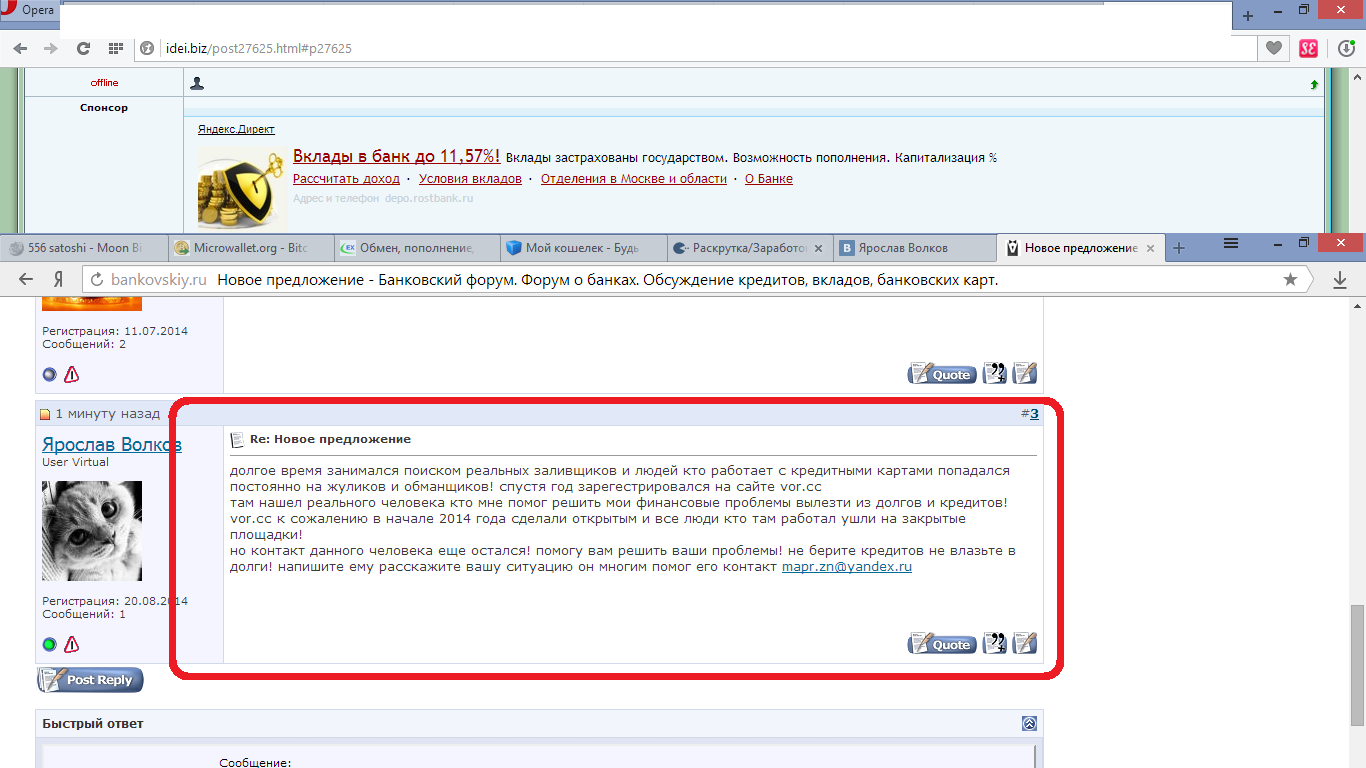Switch to the Раскрутка/Заработок tab
Image resolution: width=1366 pixels, height=768 pixels.
(748, 248)
